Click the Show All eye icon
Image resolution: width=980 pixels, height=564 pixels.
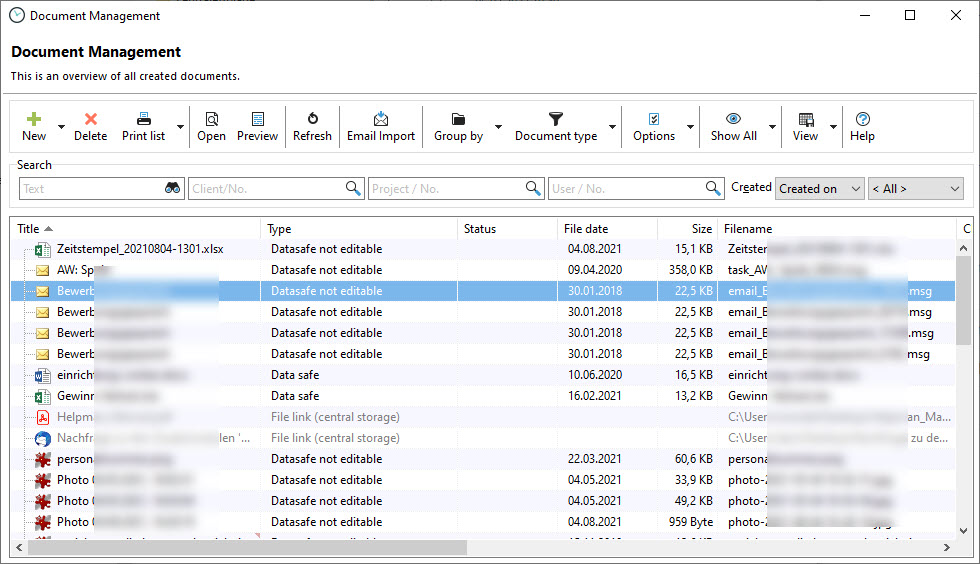point(733,119)
